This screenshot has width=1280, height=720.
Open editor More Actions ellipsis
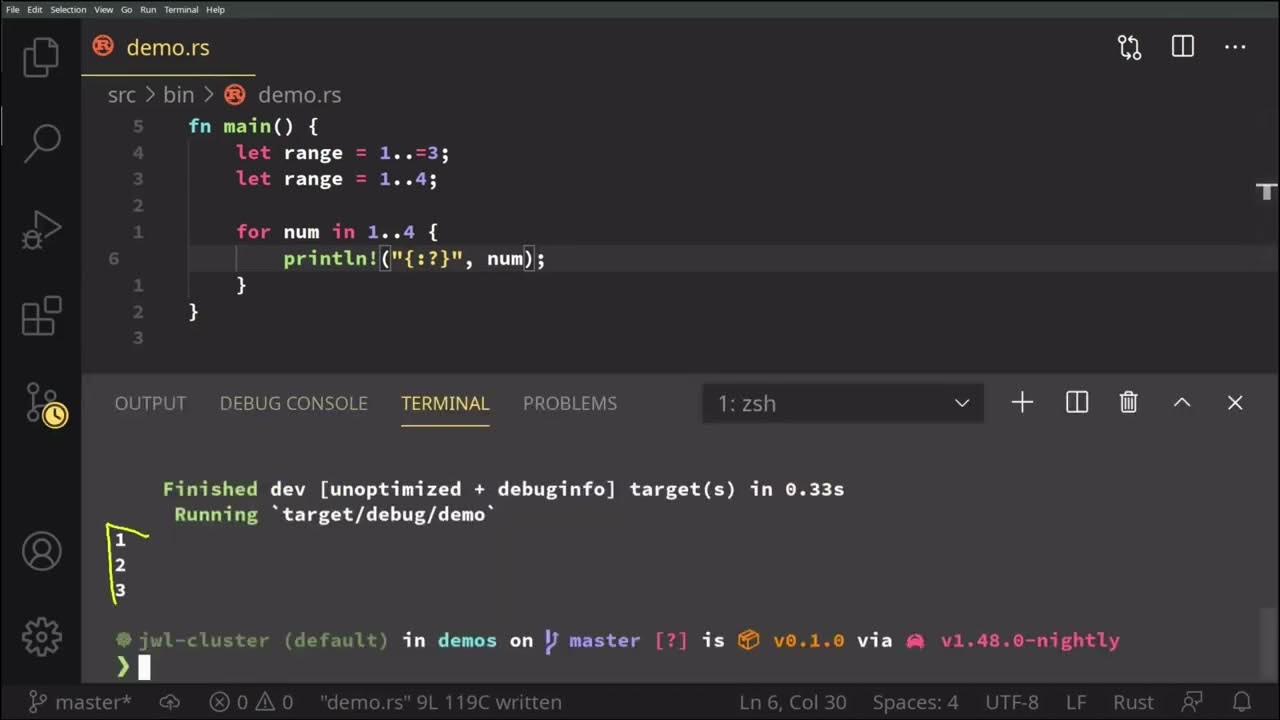[1236, 47]
